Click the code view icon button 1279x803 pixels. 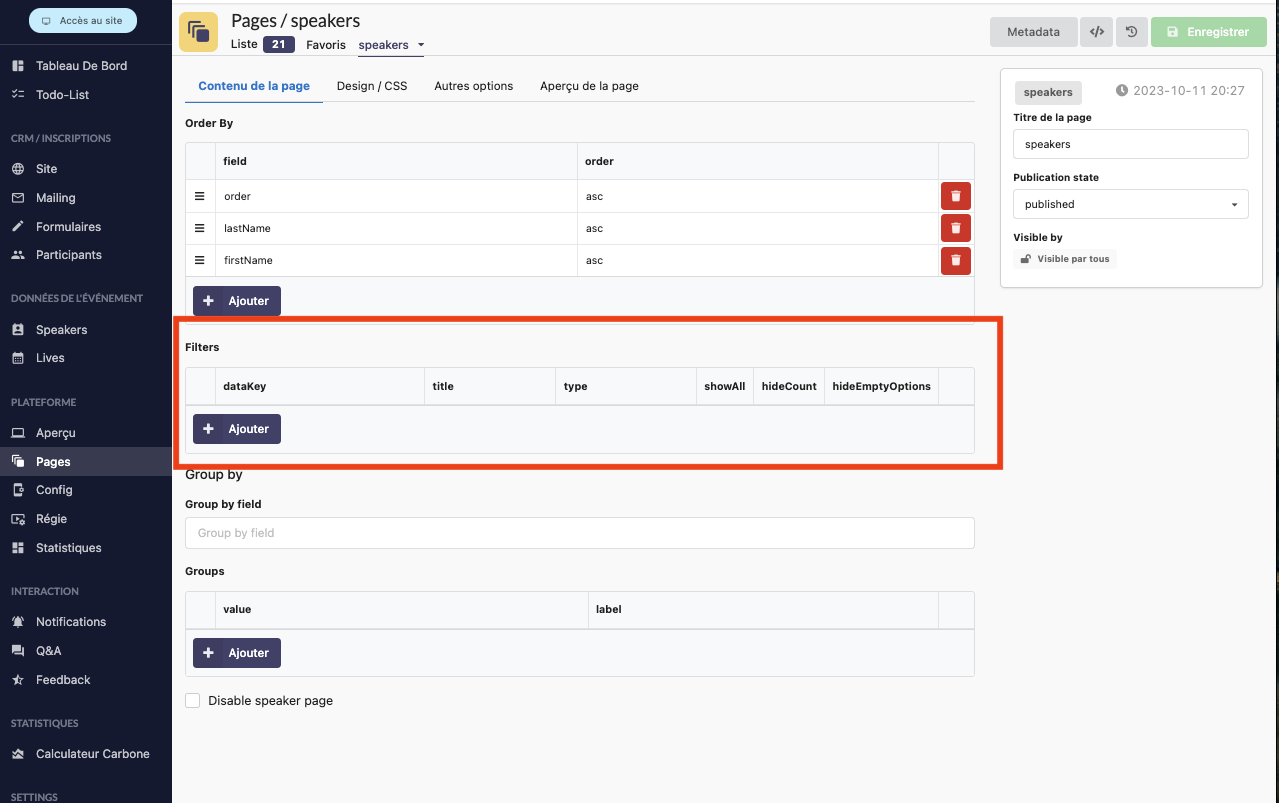(1097, 32)
